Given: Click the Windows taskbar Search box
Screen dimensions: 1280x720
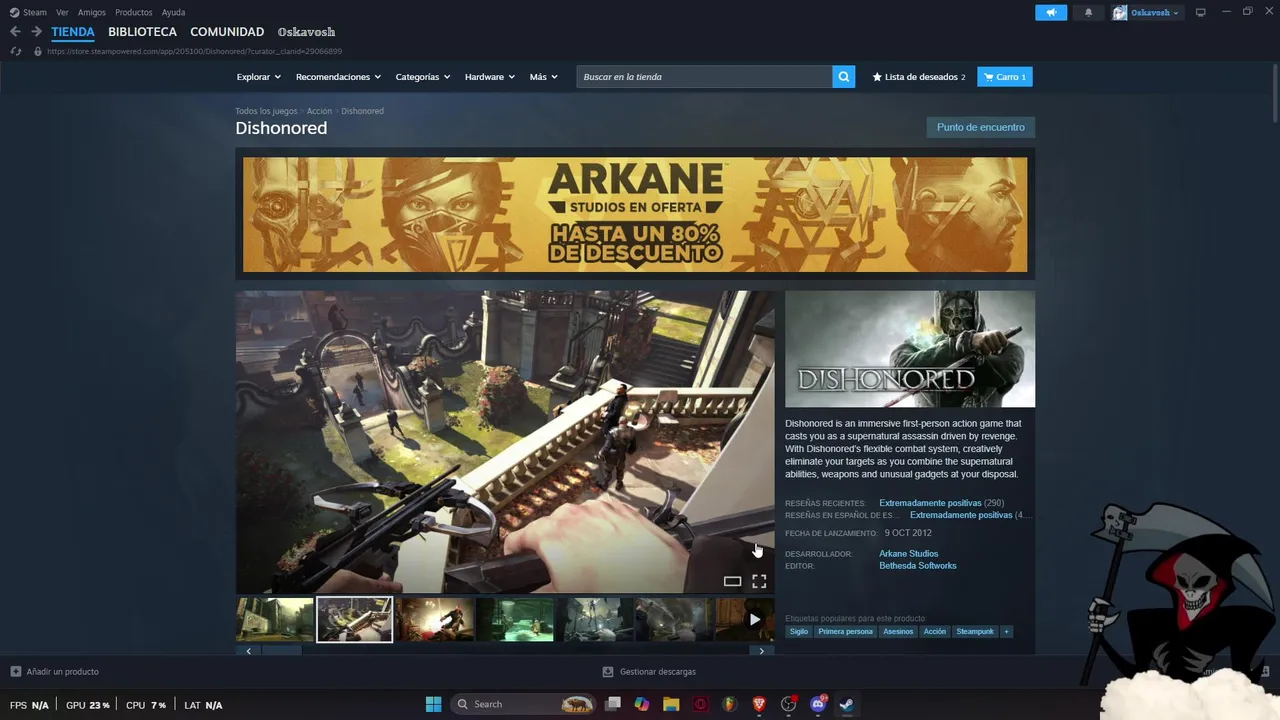Looking at the screenshot, I should click(x=524, y=704).
